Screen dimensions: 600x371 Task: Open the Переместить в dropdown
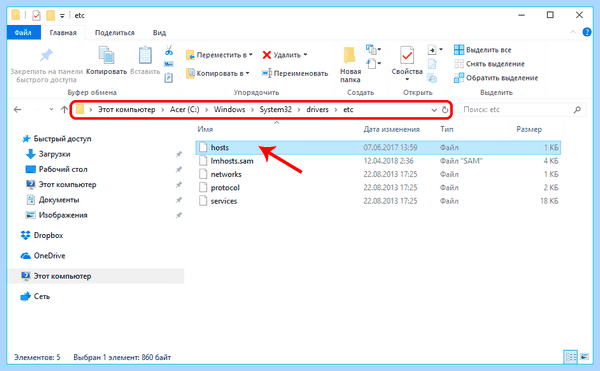point(219,55)
